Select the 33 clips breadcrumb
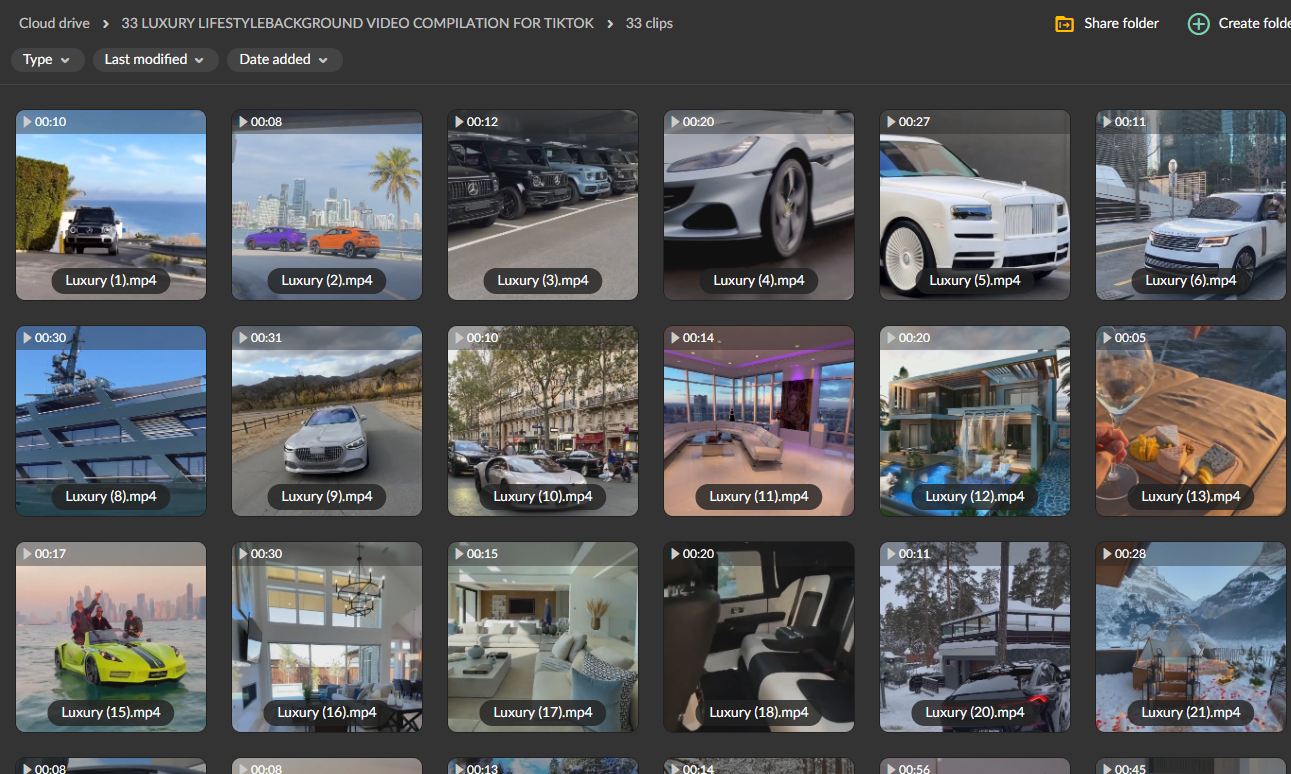 point(649,23)
